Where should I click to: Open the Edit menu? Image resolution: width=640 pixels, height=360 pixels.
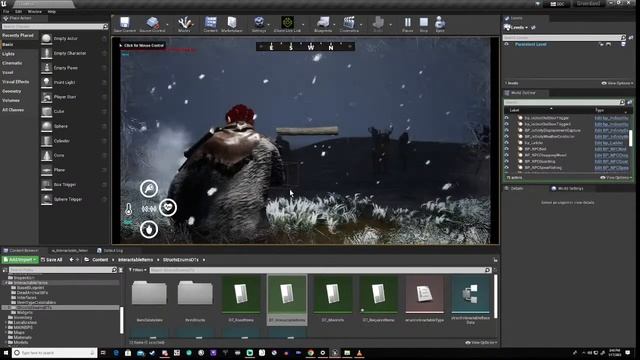point(18,11)
